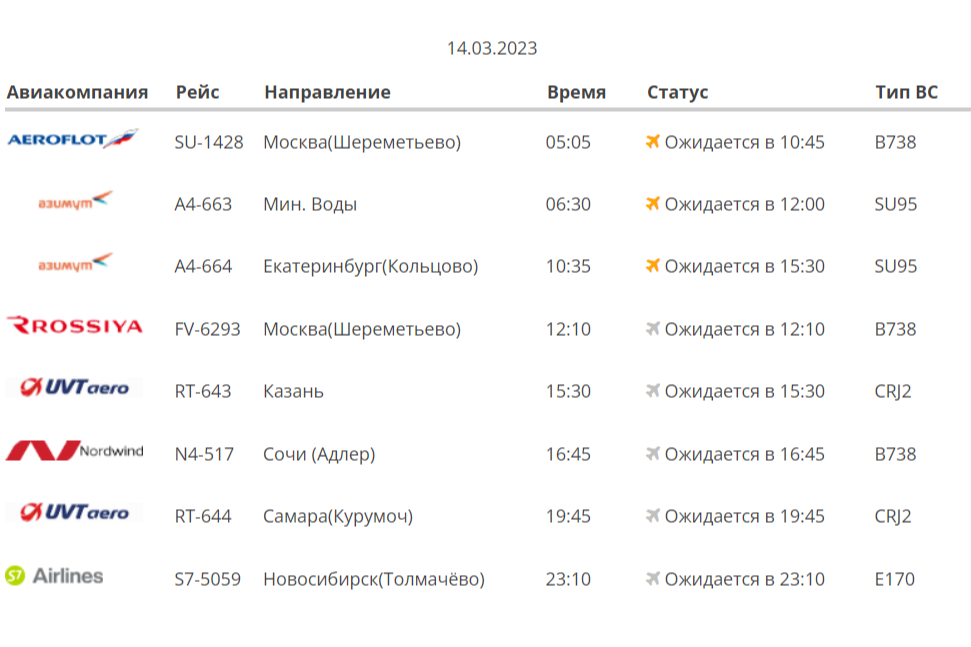Viewport: 971px width, 647px height.
Task: Click the Казань destination
Action: 294,391
